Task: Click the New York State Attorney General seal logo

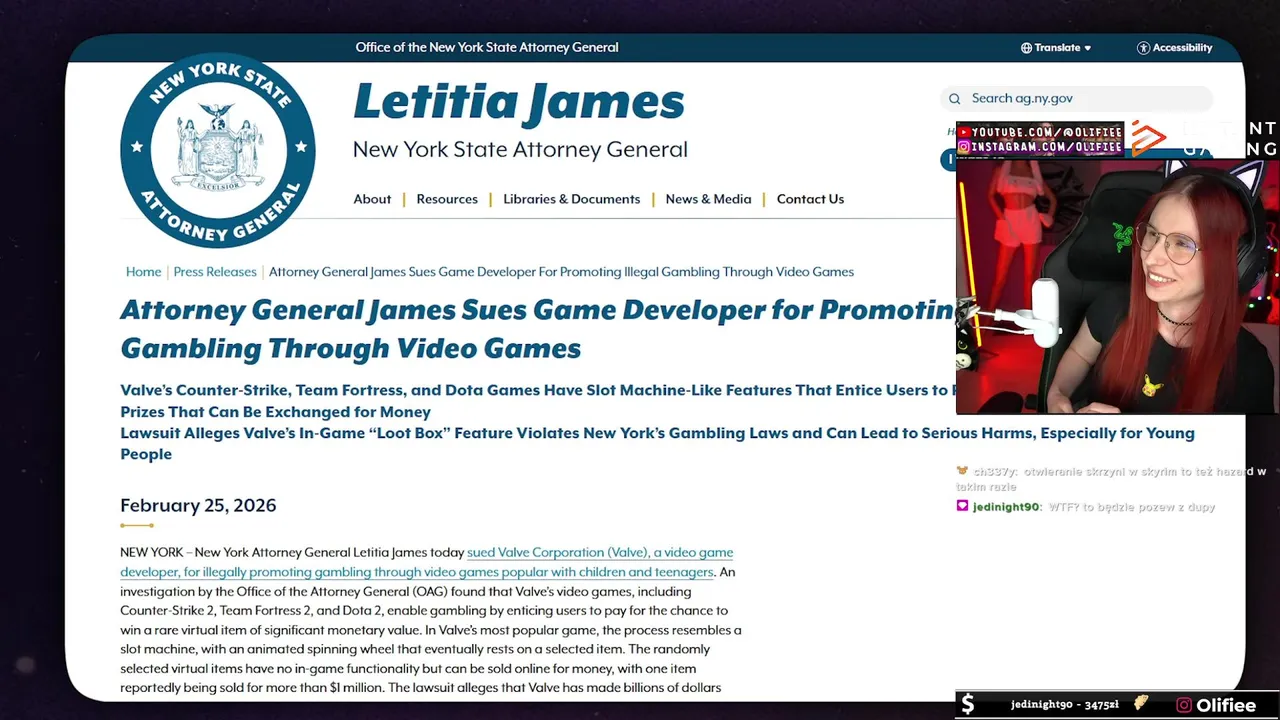Action: [218, 151]
